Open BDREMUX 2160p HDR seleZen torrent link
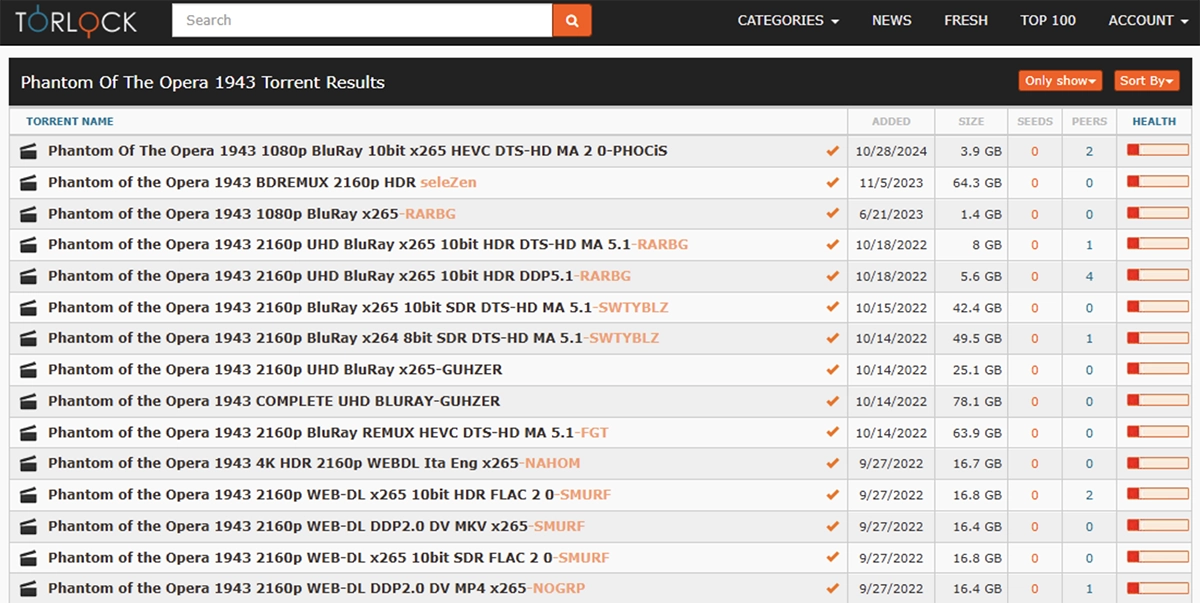1200x603 pixels. [262, 182]
